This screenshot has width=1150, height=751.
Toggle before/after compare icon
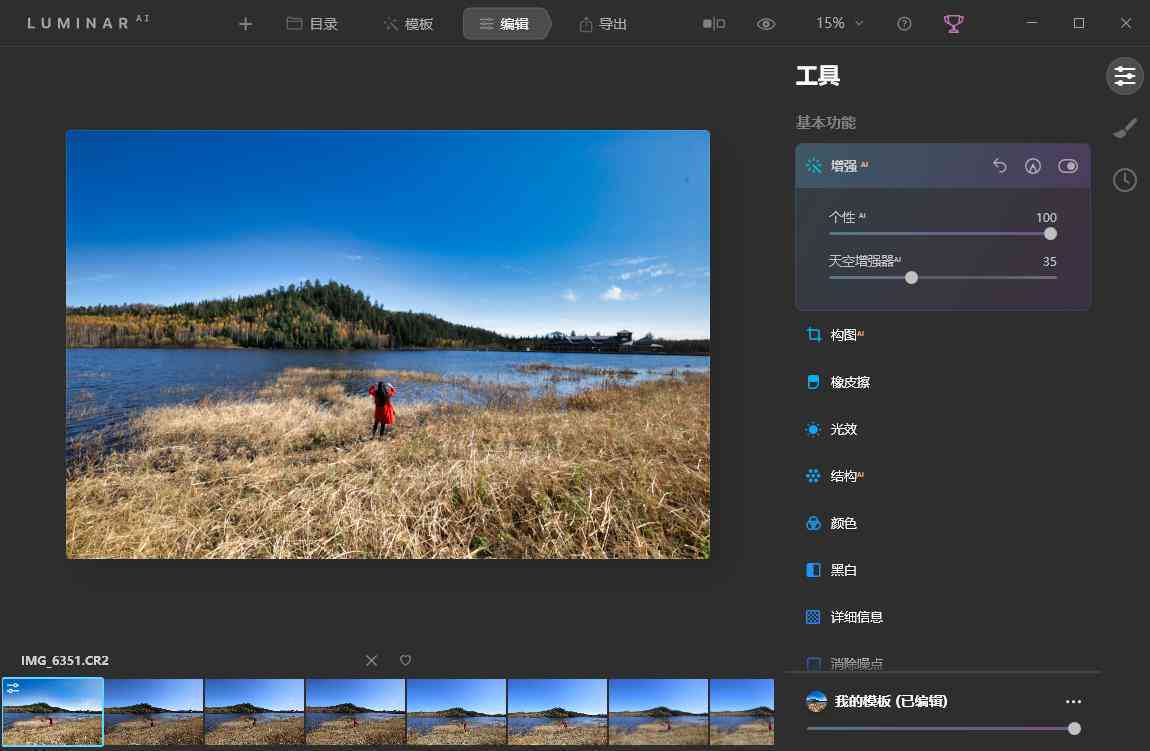coord(714,23)
